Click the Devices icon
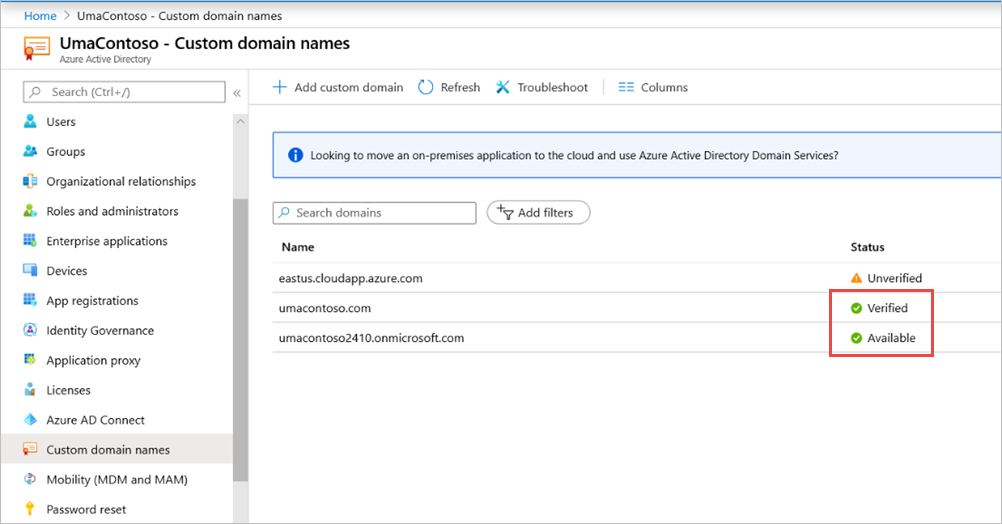 point(30,270)
